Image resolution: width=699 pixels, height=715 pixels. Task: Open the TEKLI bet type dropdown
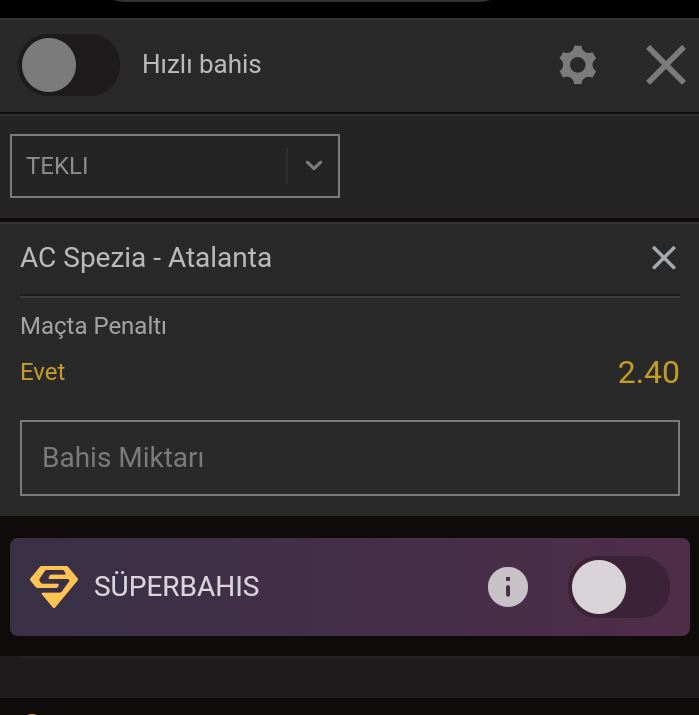tap(175, 166)
